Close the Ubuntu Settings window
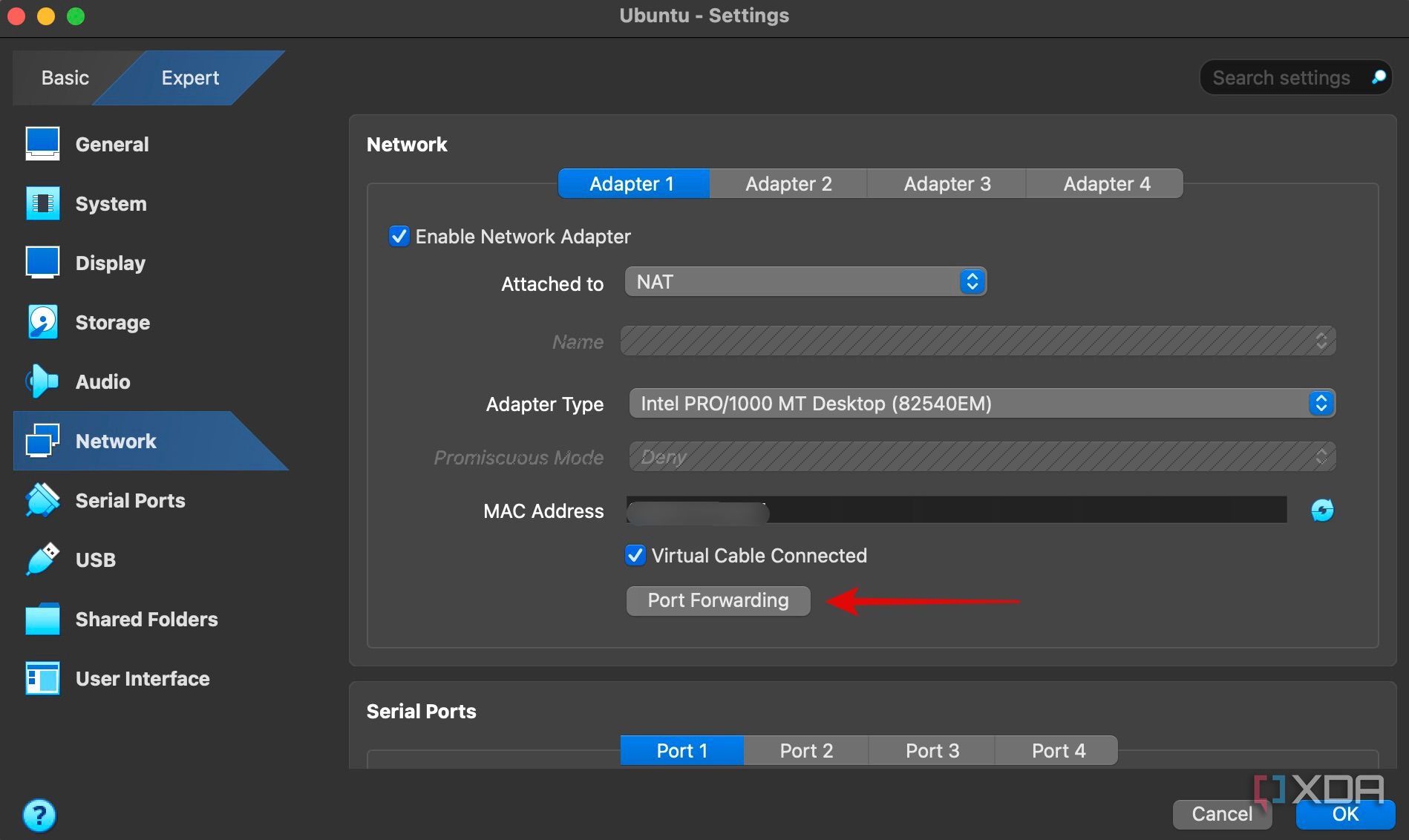The height and width of the screenshot is (840, 1409). 16,16
